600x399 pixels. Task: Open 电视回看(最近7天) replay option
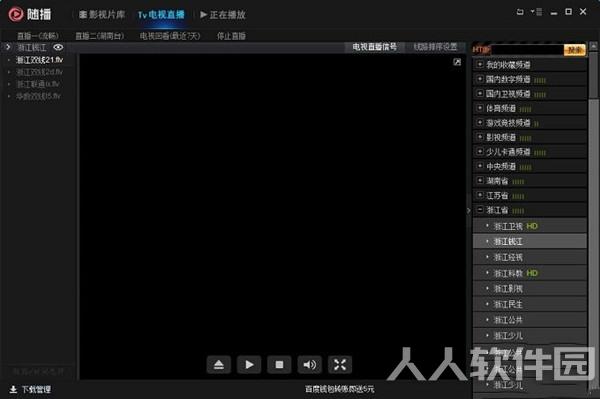coord(170,36)
